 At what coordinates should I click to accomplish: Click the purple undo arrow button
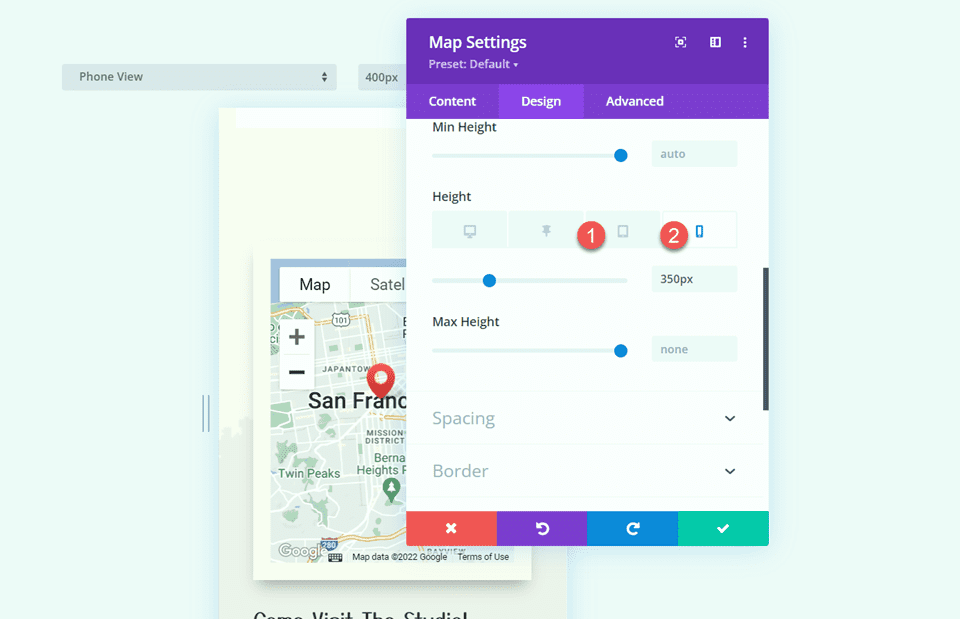point(542,528)
